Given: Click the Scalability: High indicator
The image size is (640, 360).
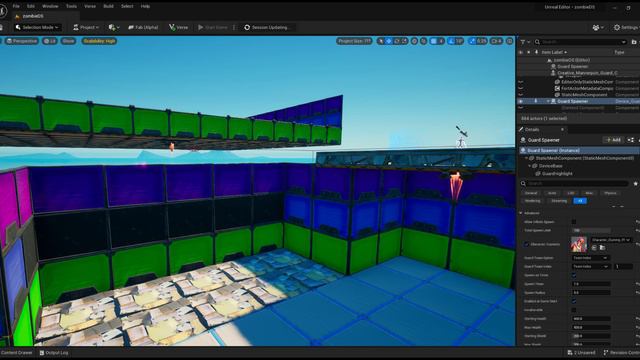Looking at the screenshot, I should [x=99, y=41].
